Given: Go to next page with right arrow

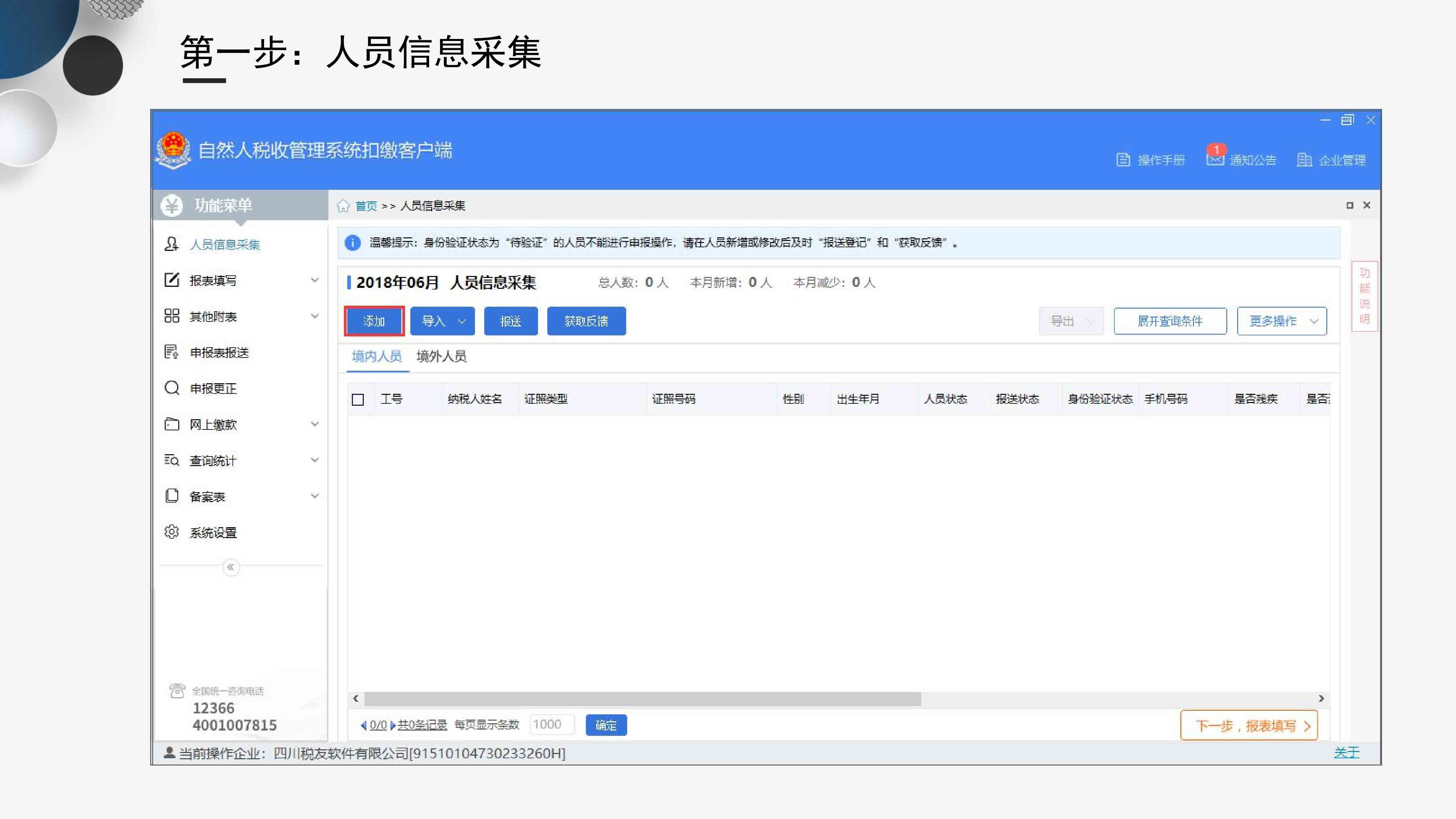Looking at the screenshot, I should (393, 725).
